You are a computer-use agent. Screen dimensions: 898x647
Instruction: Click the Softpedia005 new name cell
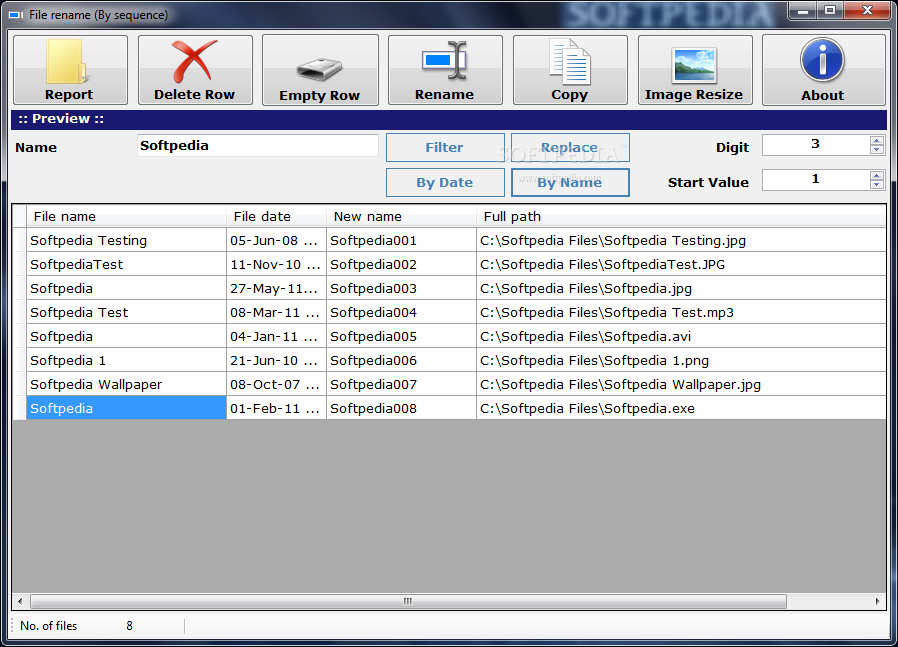click(x=401, y=337)
